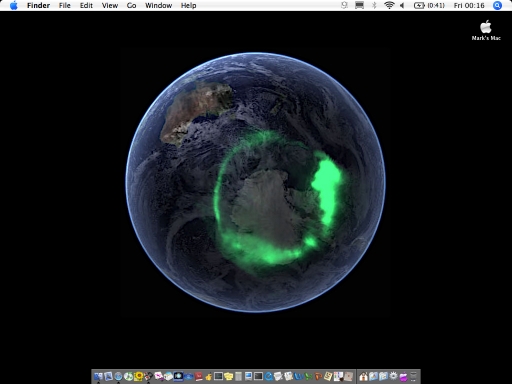Open the blue QuickTime Player icon
Viewport: 512px width, 384px height.
point(269,376)
